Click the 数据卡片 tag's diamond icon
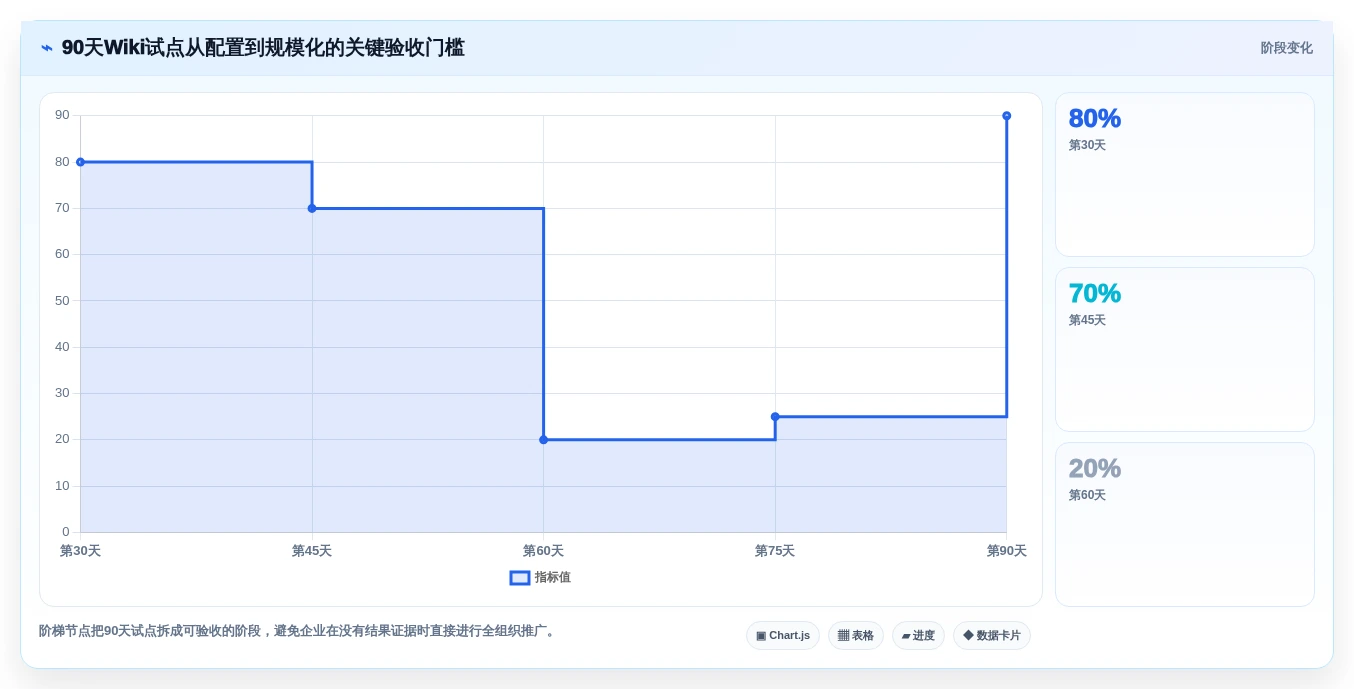1354x689 pixels. 968,635
